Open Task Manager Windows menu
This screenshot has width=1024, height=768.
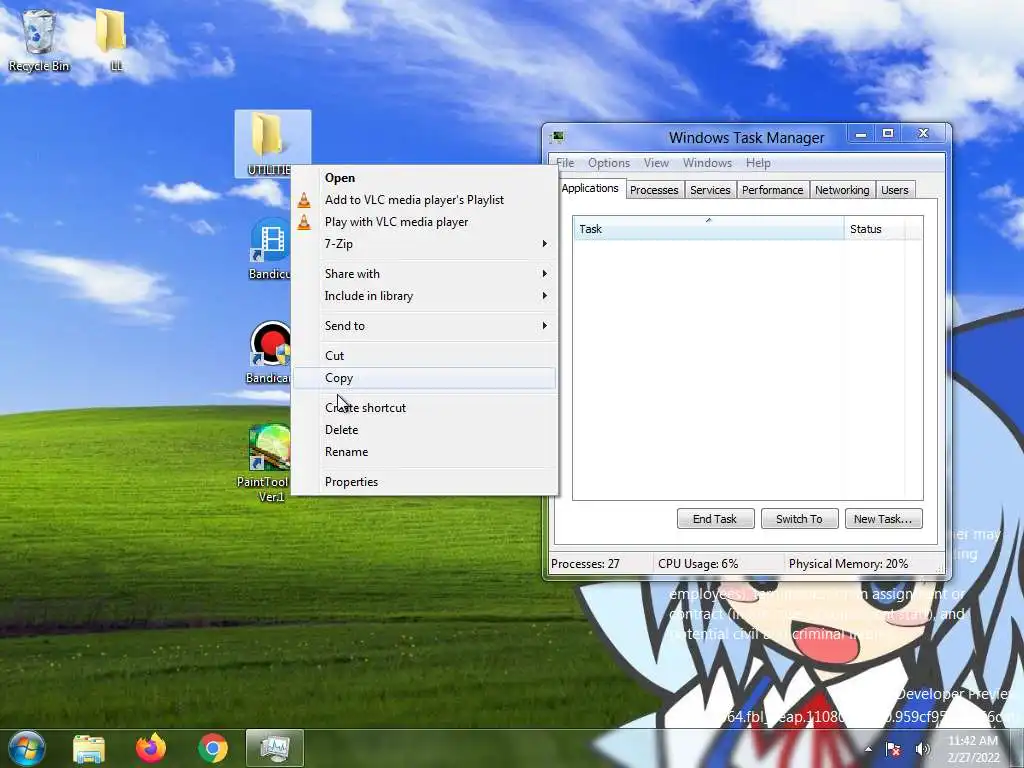[x=707, y=163]
